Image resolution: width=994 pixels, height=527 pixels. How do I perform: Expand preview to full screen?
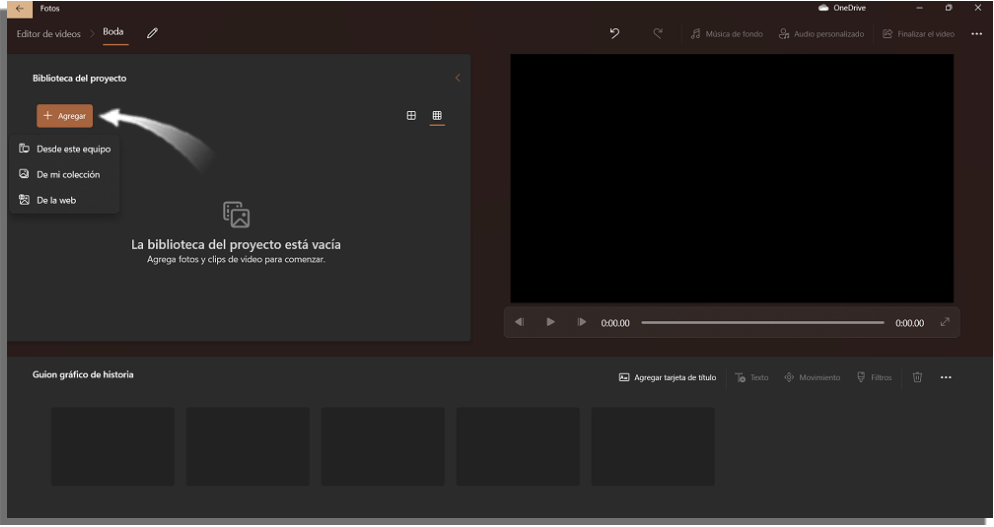945,322
